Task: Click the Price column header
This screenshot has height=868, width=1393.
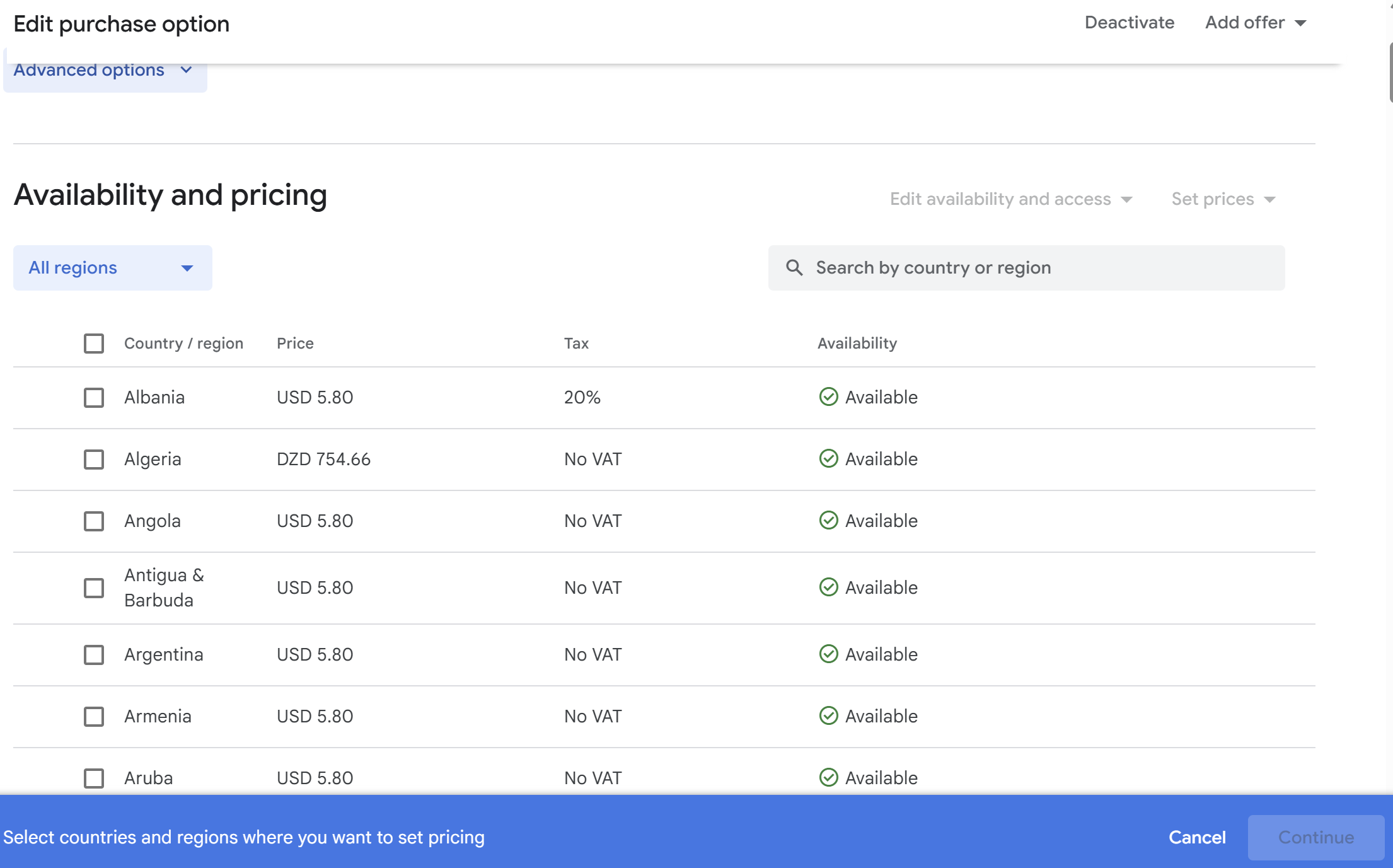Action: tap(295, 344)
